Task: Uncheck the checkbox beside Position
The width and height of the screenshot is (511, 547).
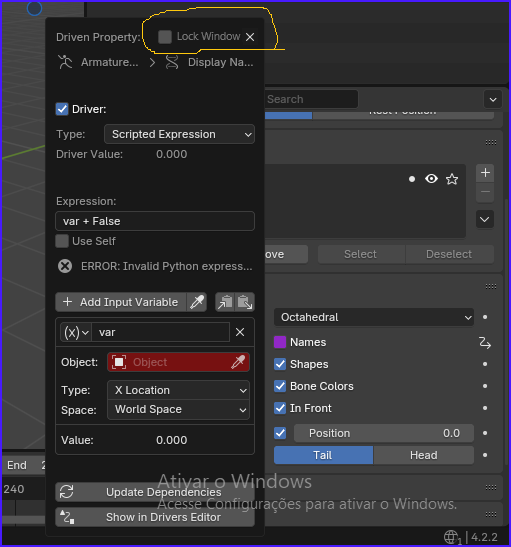Action: 280,433
